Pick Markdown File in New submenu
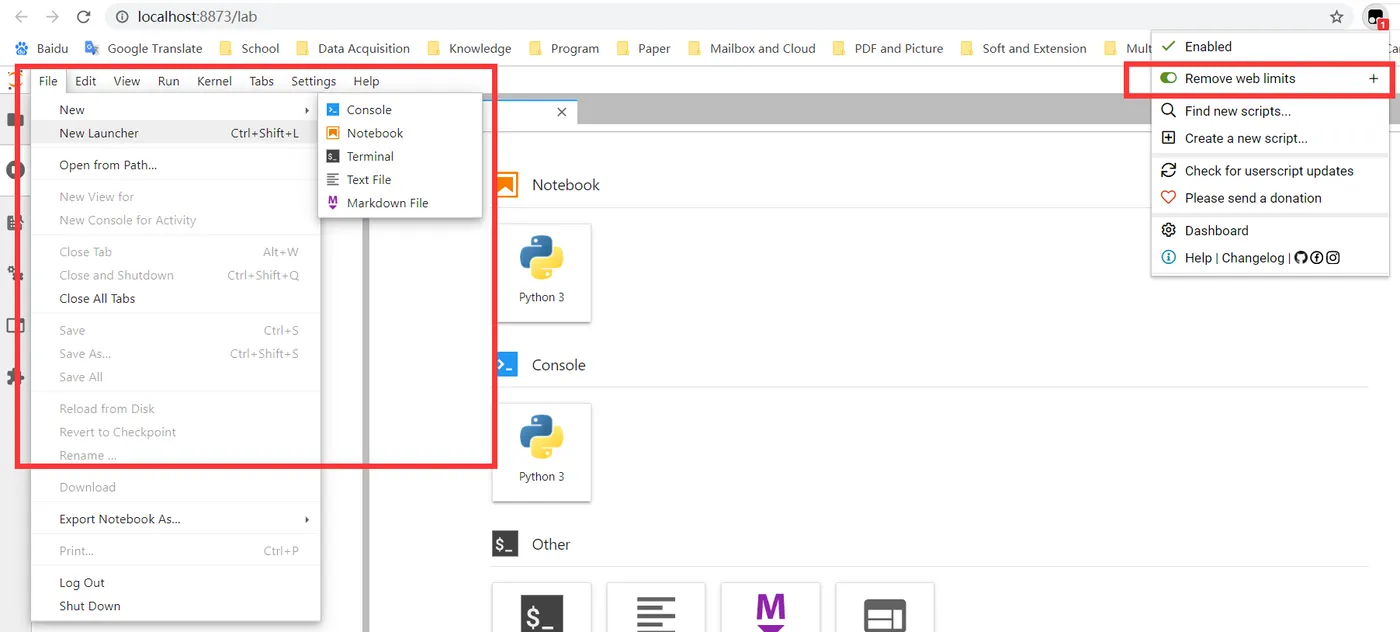The width and height of the screenshot is (1400, 632). 400,202
